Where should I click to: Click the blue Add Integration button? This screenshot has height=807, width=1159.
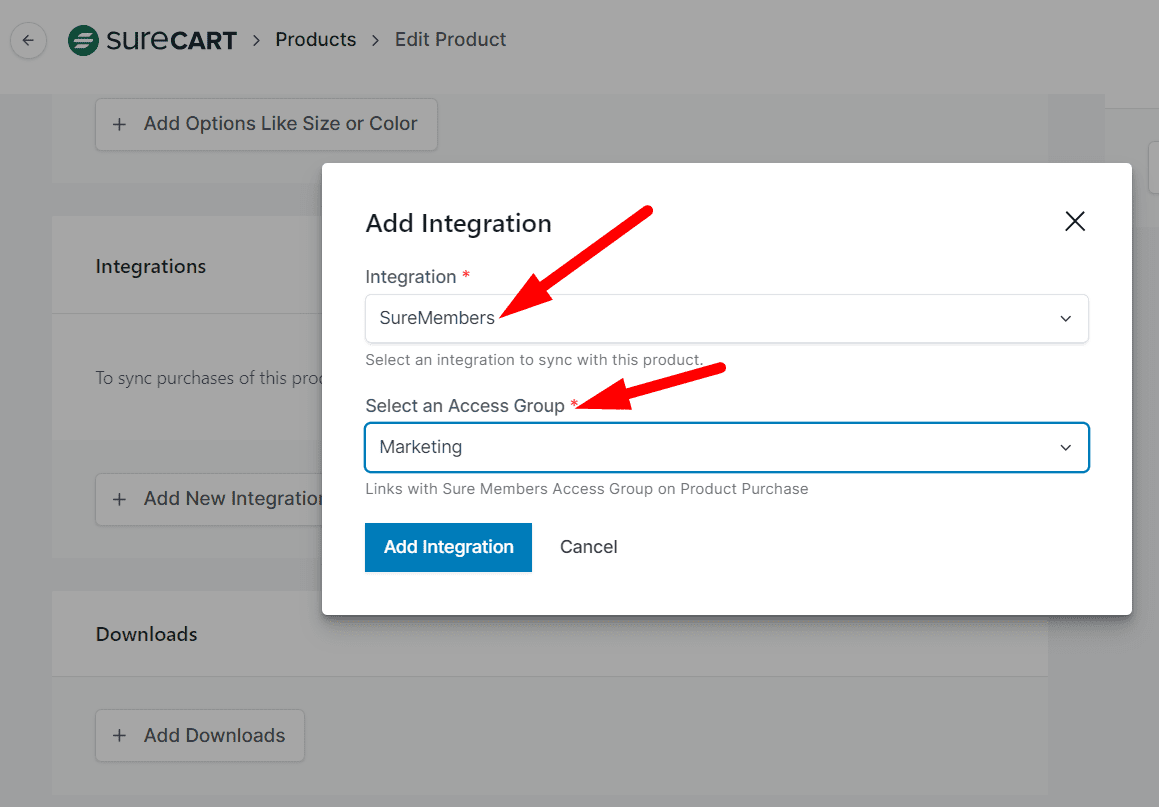448,547
